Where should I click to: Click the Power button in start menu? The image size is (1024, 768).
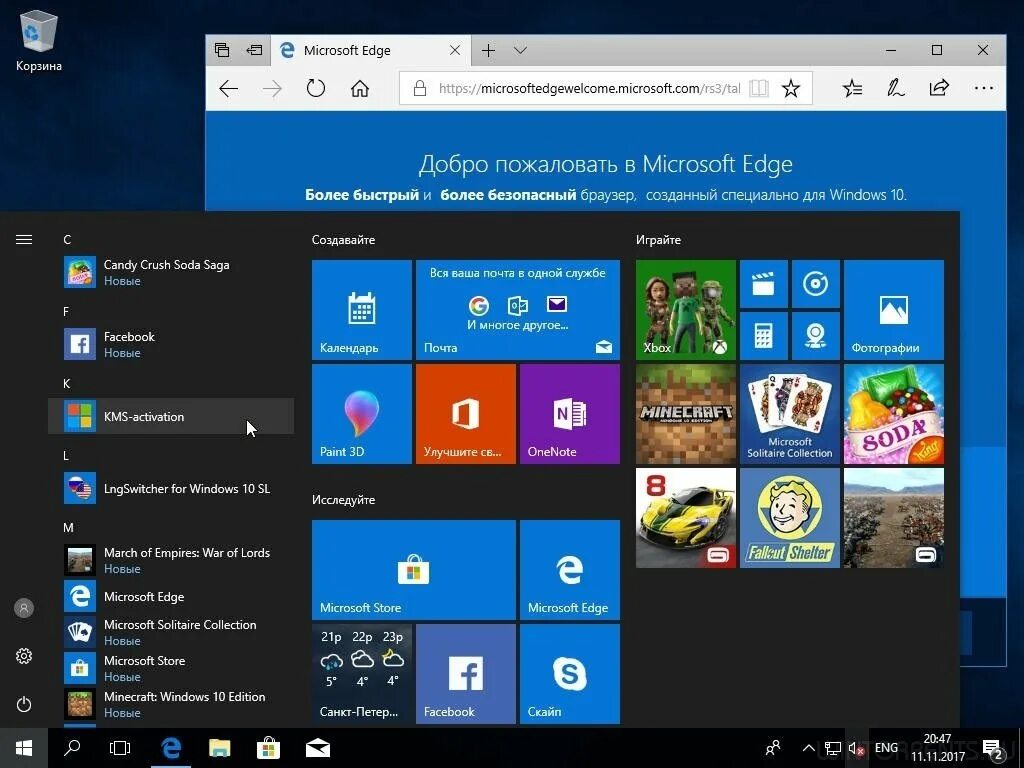(24, 704)
